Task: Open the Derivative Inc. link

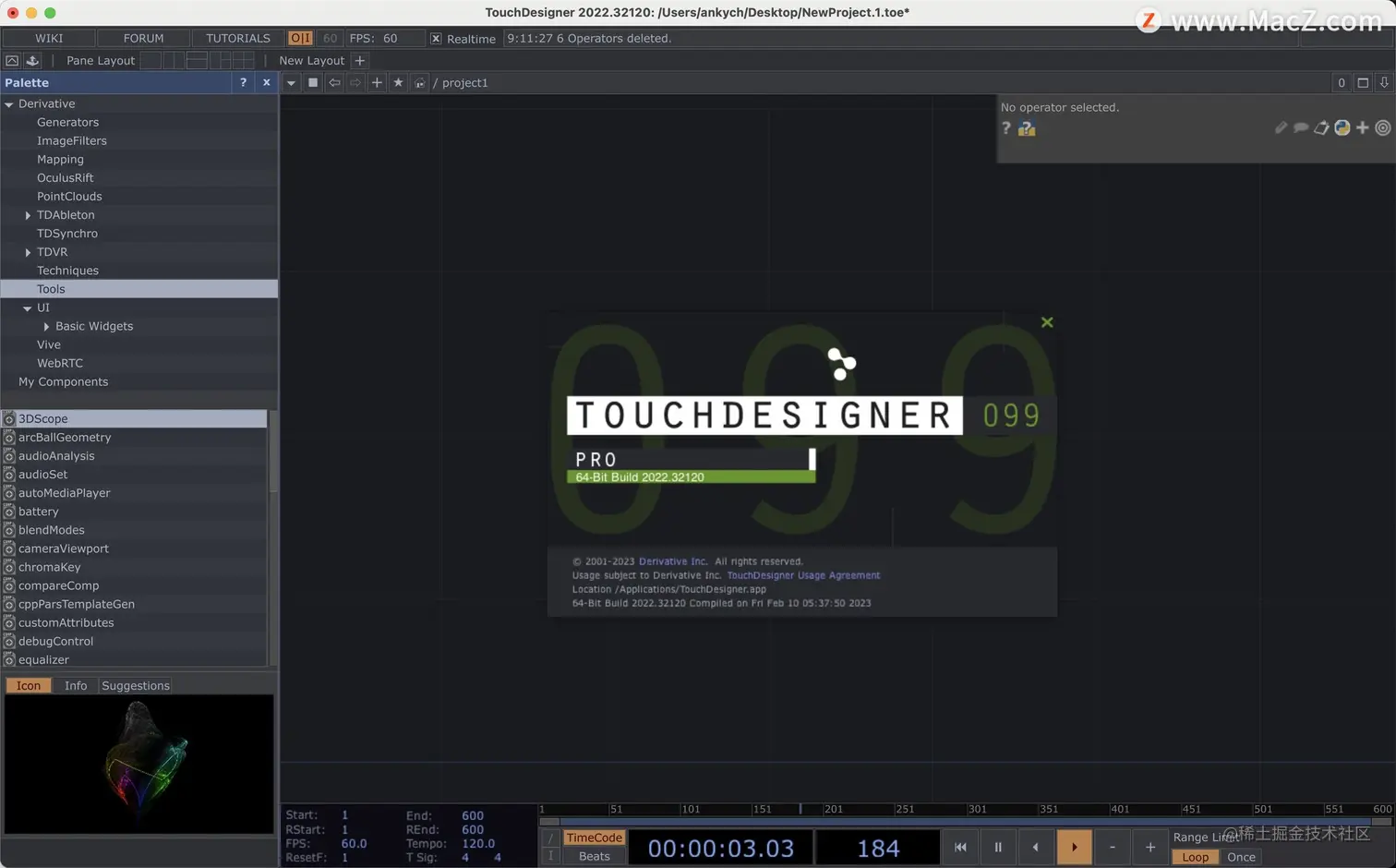Action: (x=673, y=561)
